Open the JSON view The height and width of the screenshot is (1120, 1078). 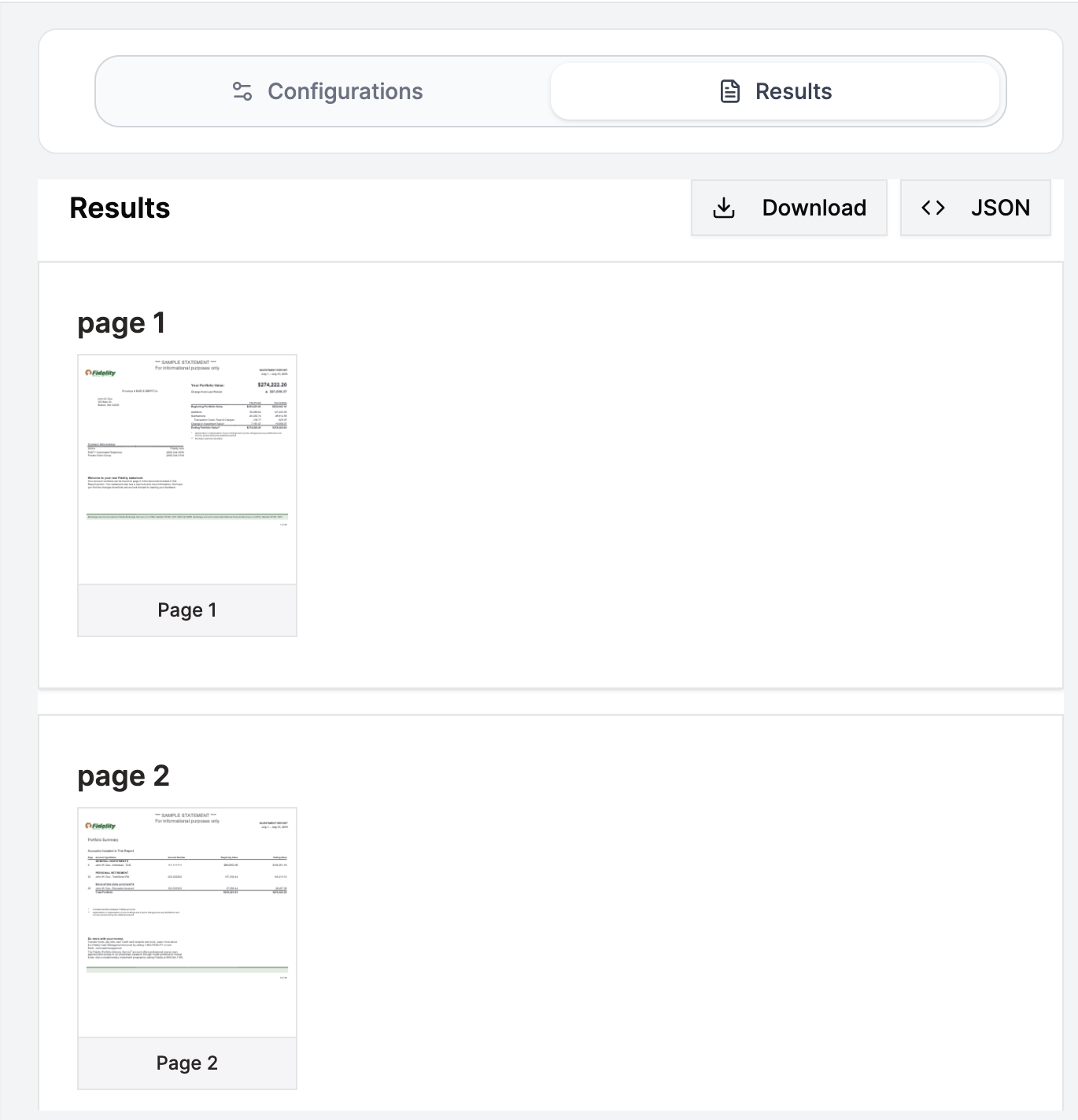pos(975,207)
